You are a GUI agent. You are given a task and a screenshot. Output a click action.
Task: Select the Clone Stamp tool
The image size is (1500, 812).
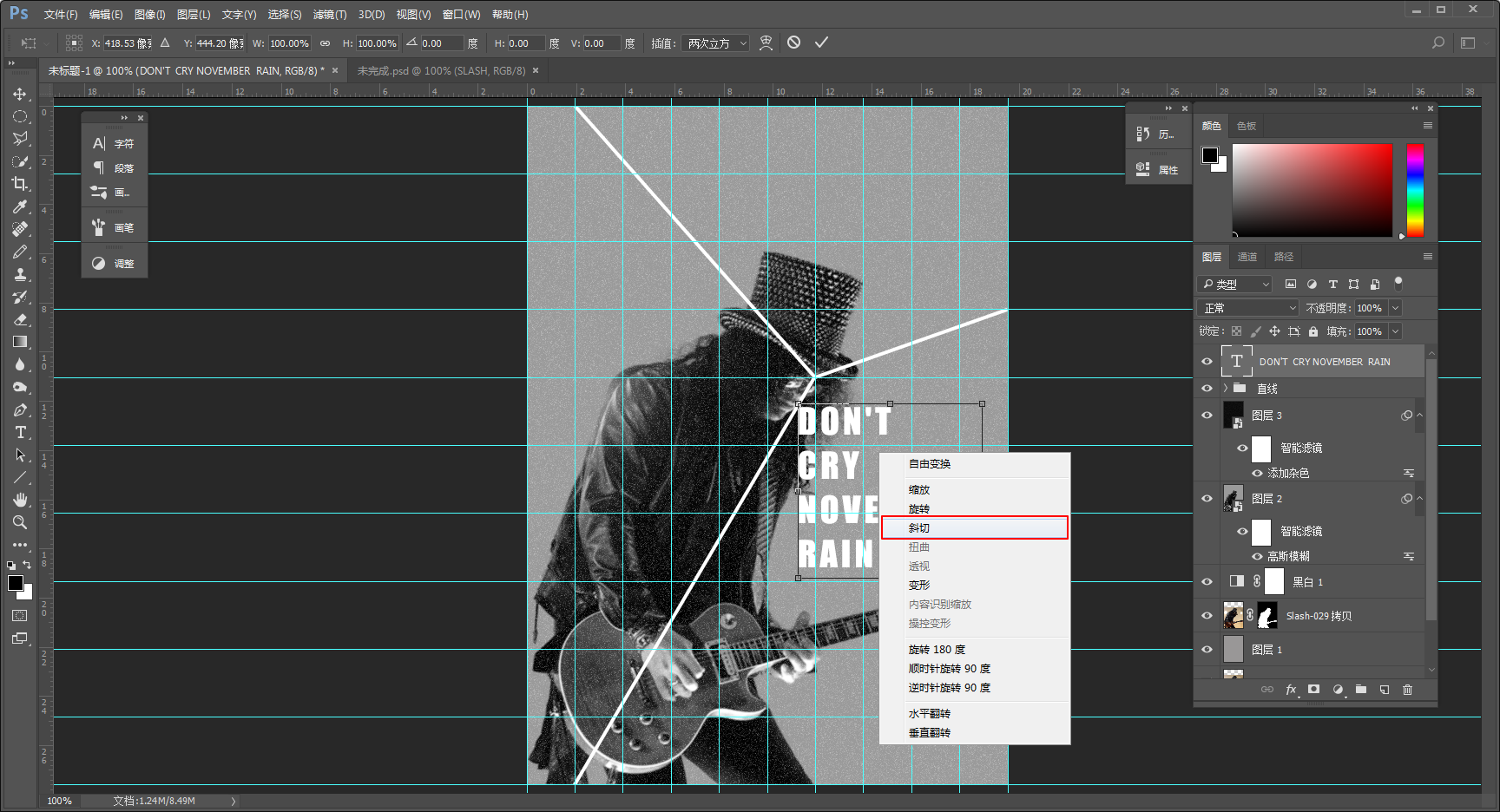(20, 274)
